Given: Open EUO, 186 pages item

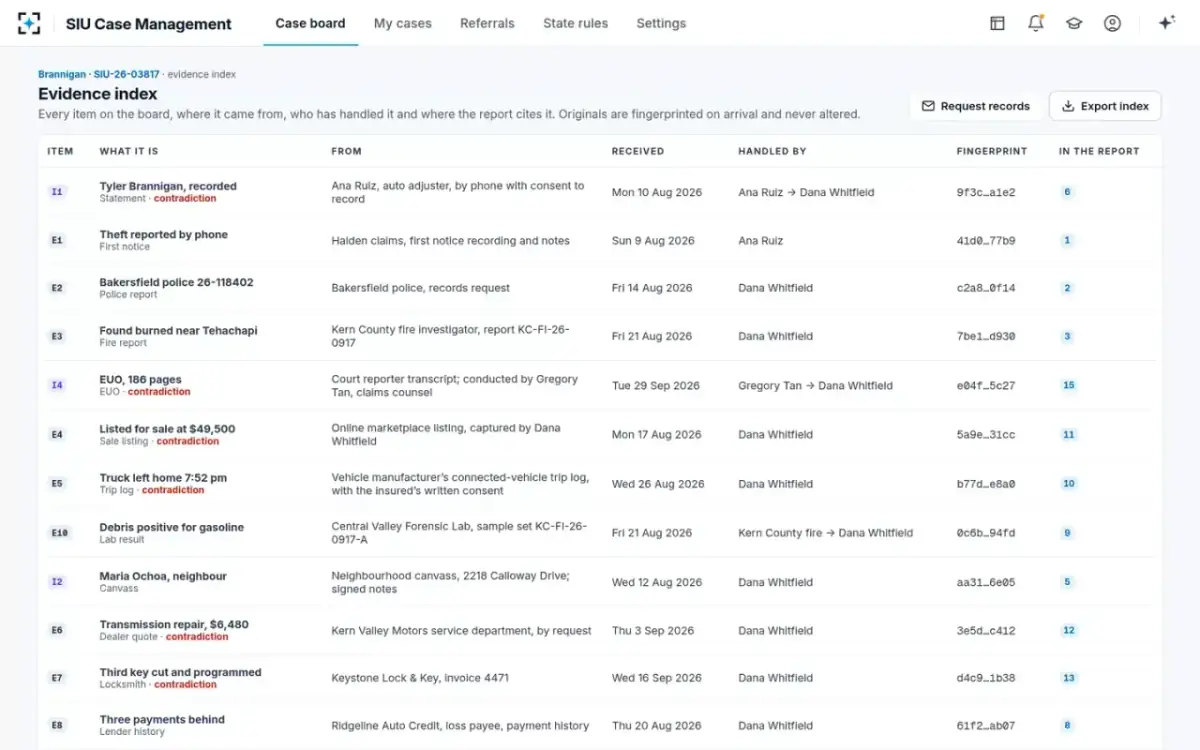Looking at the screenshot, I should tap(140, 380).
